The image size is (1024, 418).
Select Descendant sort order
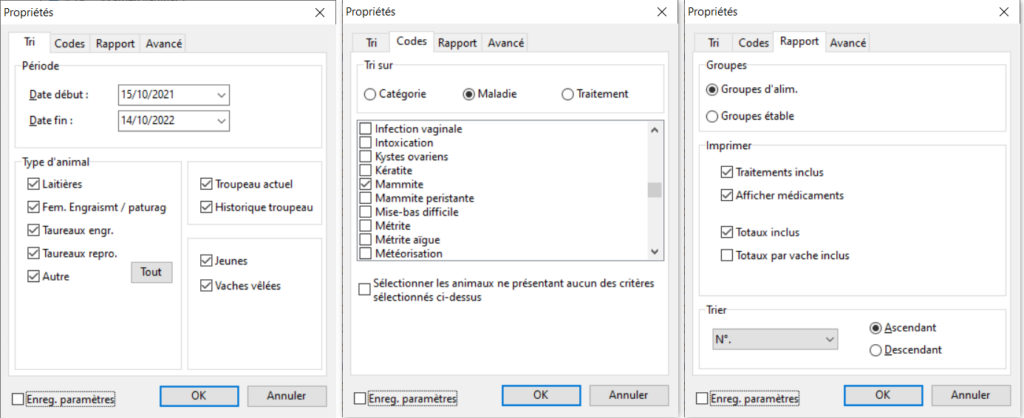(876, 349)
